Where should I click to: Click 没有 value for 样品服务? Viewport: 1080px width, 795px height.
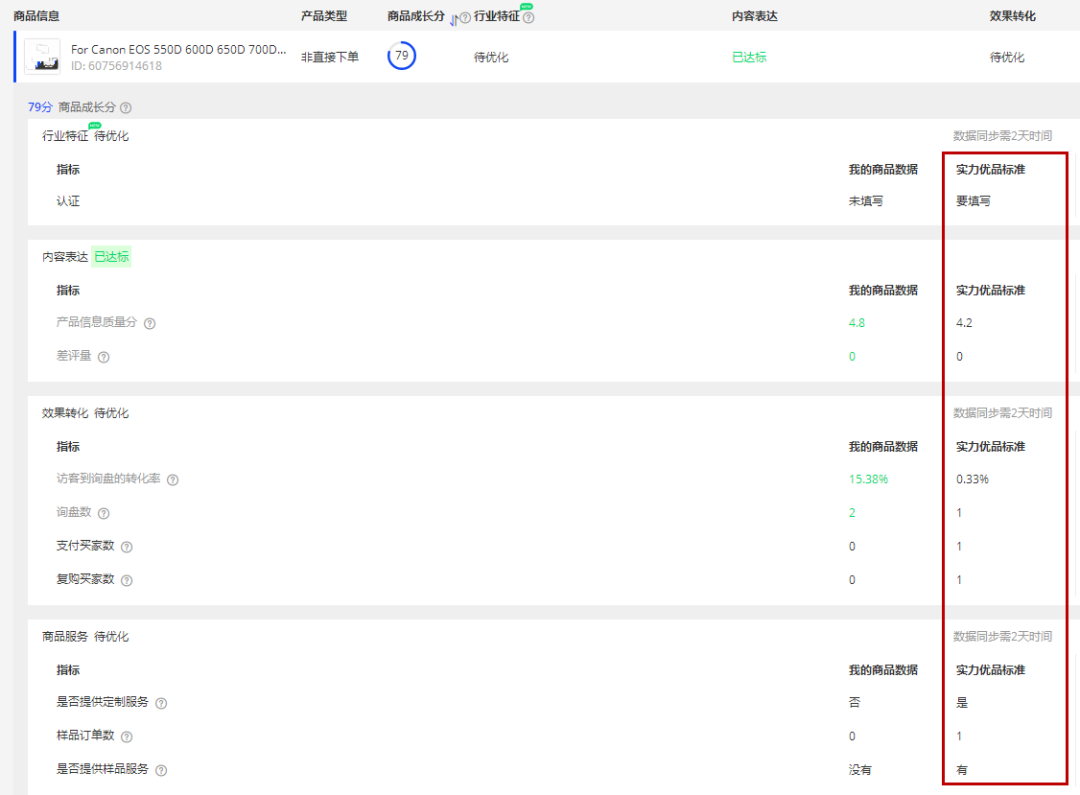[x=860, y=770]
